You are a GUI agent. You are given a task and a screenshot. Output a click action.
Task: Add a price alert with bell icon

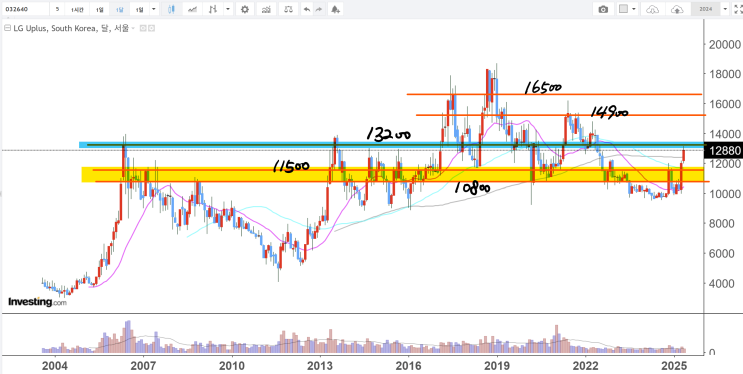pyautogui.click(x=335, y=9)
